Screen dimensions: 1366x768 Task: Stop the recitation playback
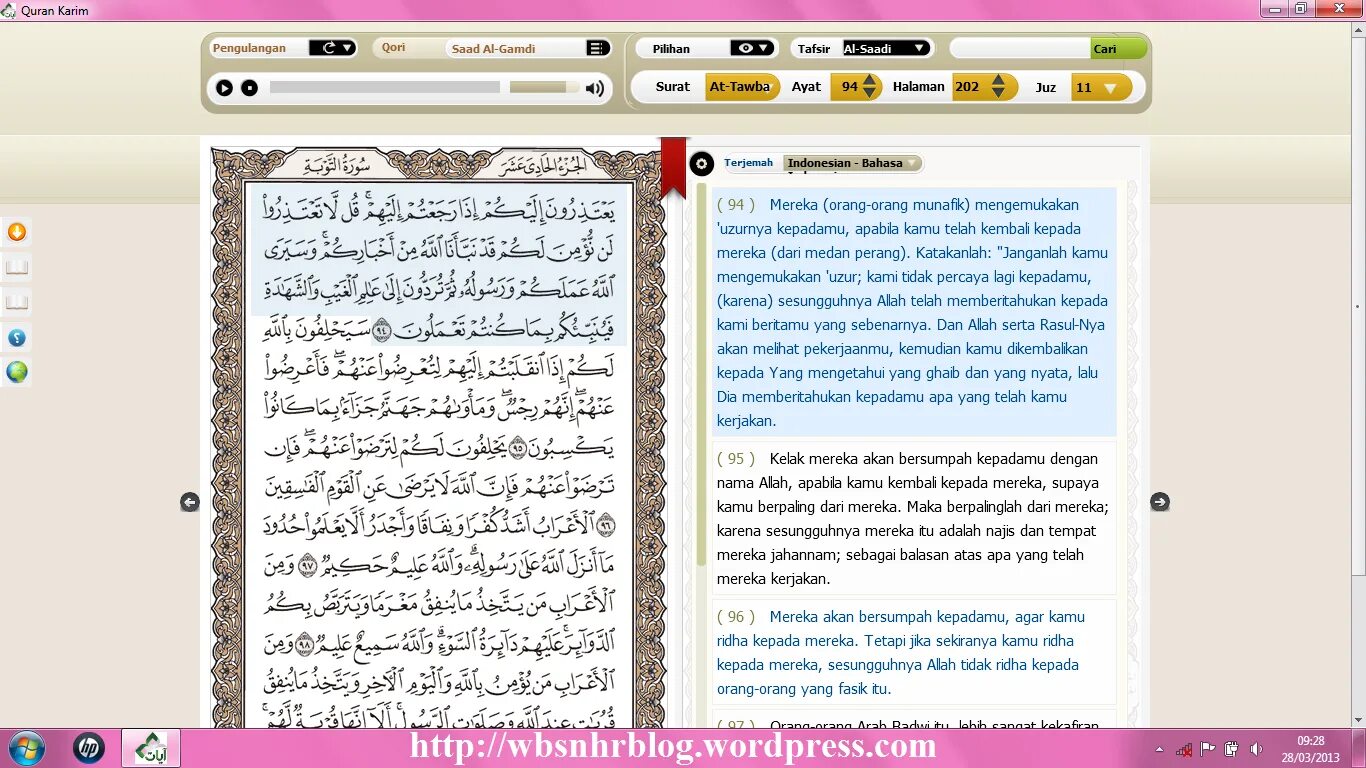click(249, 88)
